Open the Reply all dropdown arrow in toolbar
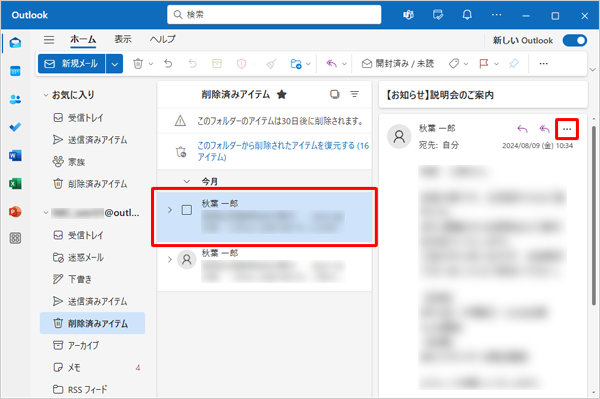The image size is (600, 399). tap(344, 64)
